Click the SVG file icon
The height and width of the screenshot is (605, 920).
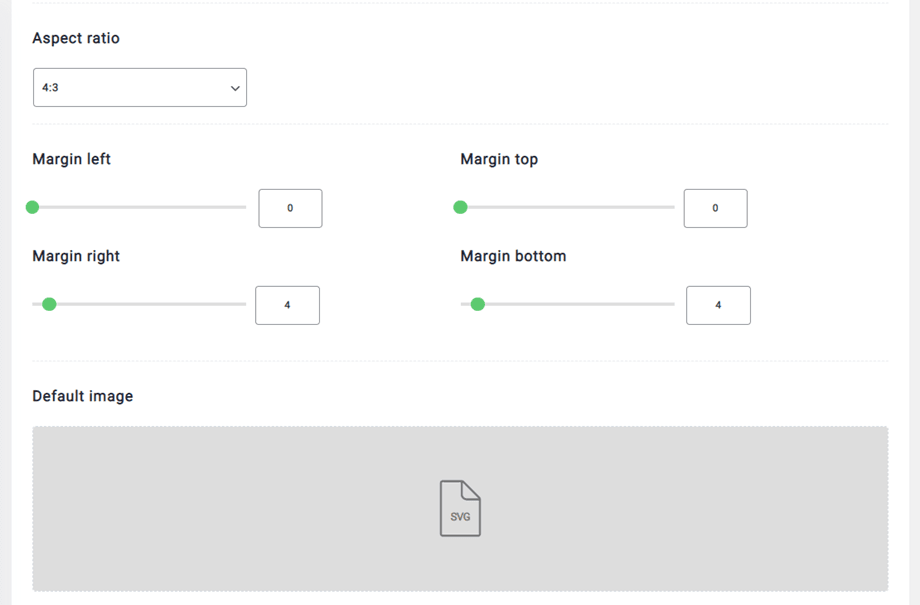(460, 508)
